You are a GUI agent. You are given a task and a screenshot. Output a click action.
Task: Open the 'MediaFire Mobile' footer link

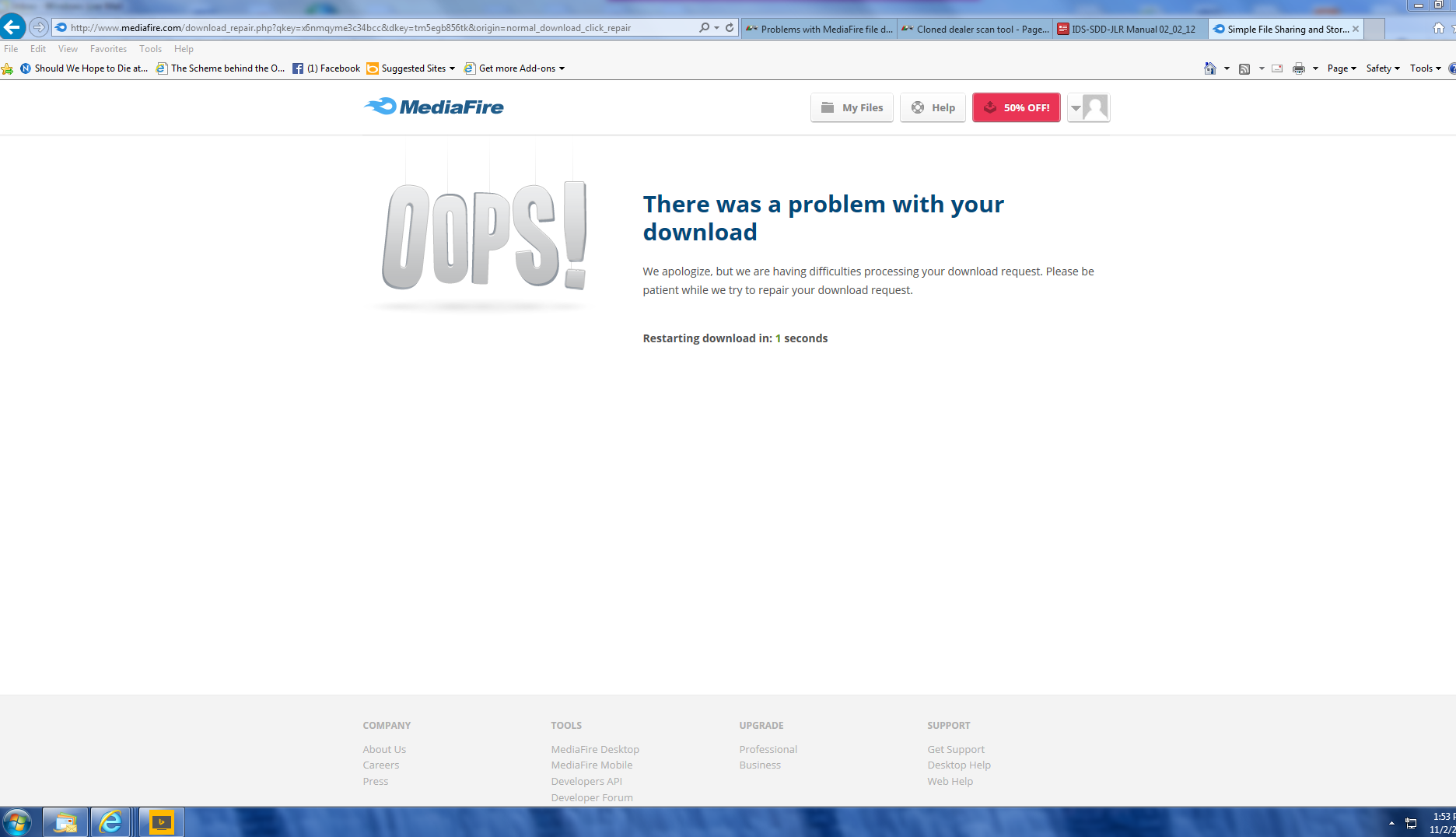(592, 765)
